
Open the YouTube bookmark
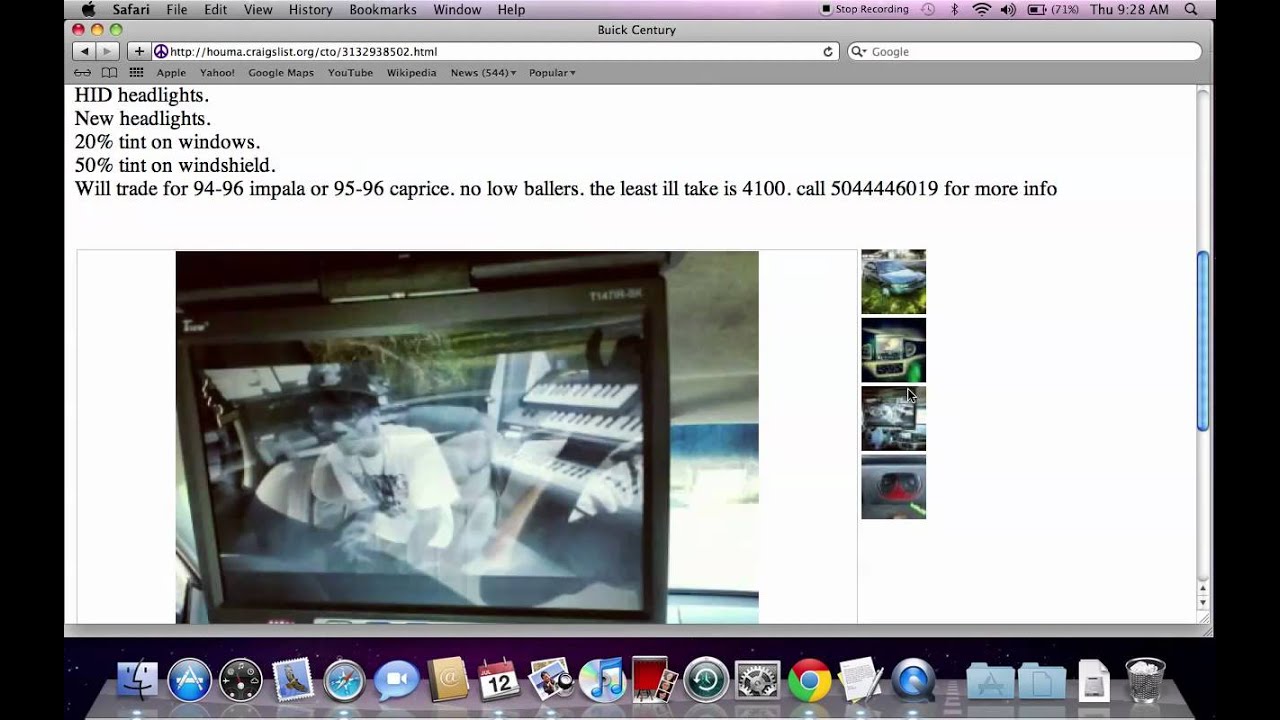point(350,73)
